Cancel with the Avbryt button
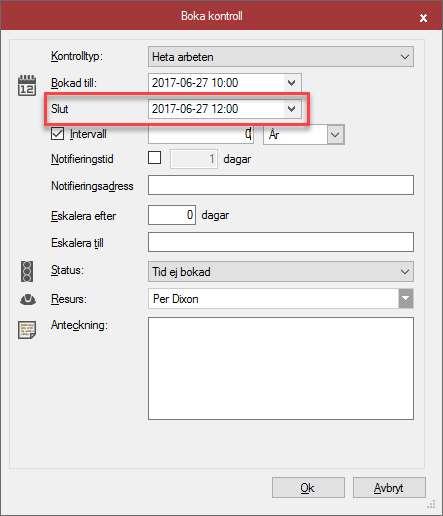443x516 pixels. pos(389,488)
